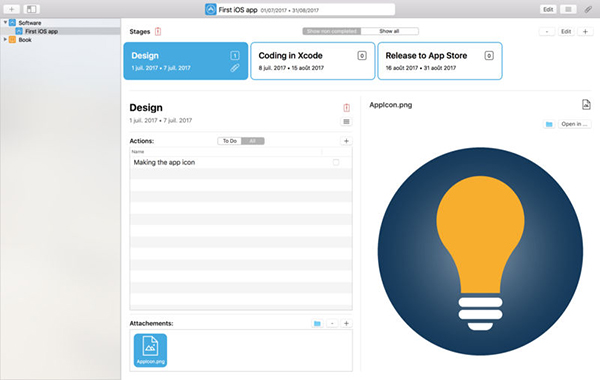
Task: Click the red alert icon beside Stages
Action: [x=158, y=31]
